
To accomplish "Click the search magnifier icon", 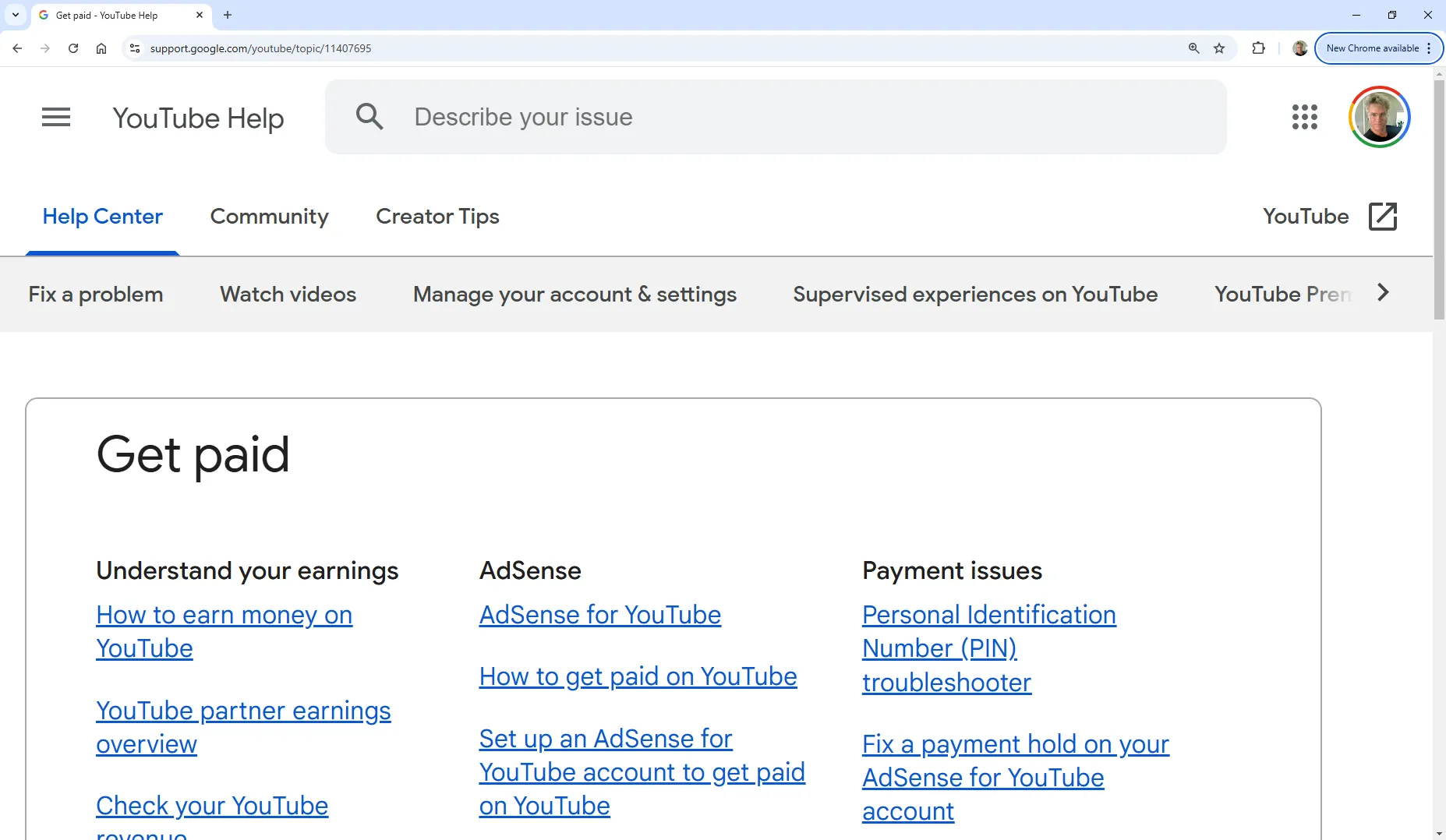I will 369,117.
